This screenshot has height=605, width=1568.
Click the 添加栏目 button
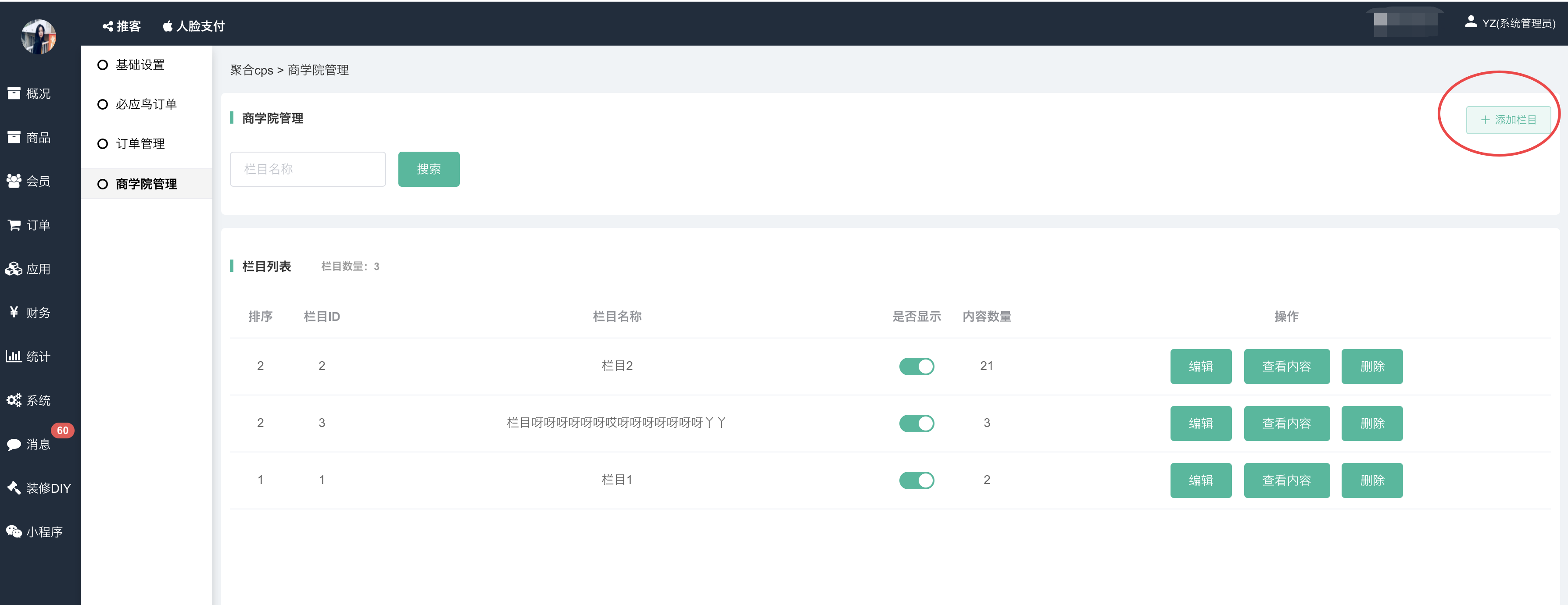pyautogui.click(x=1508, y=120)
